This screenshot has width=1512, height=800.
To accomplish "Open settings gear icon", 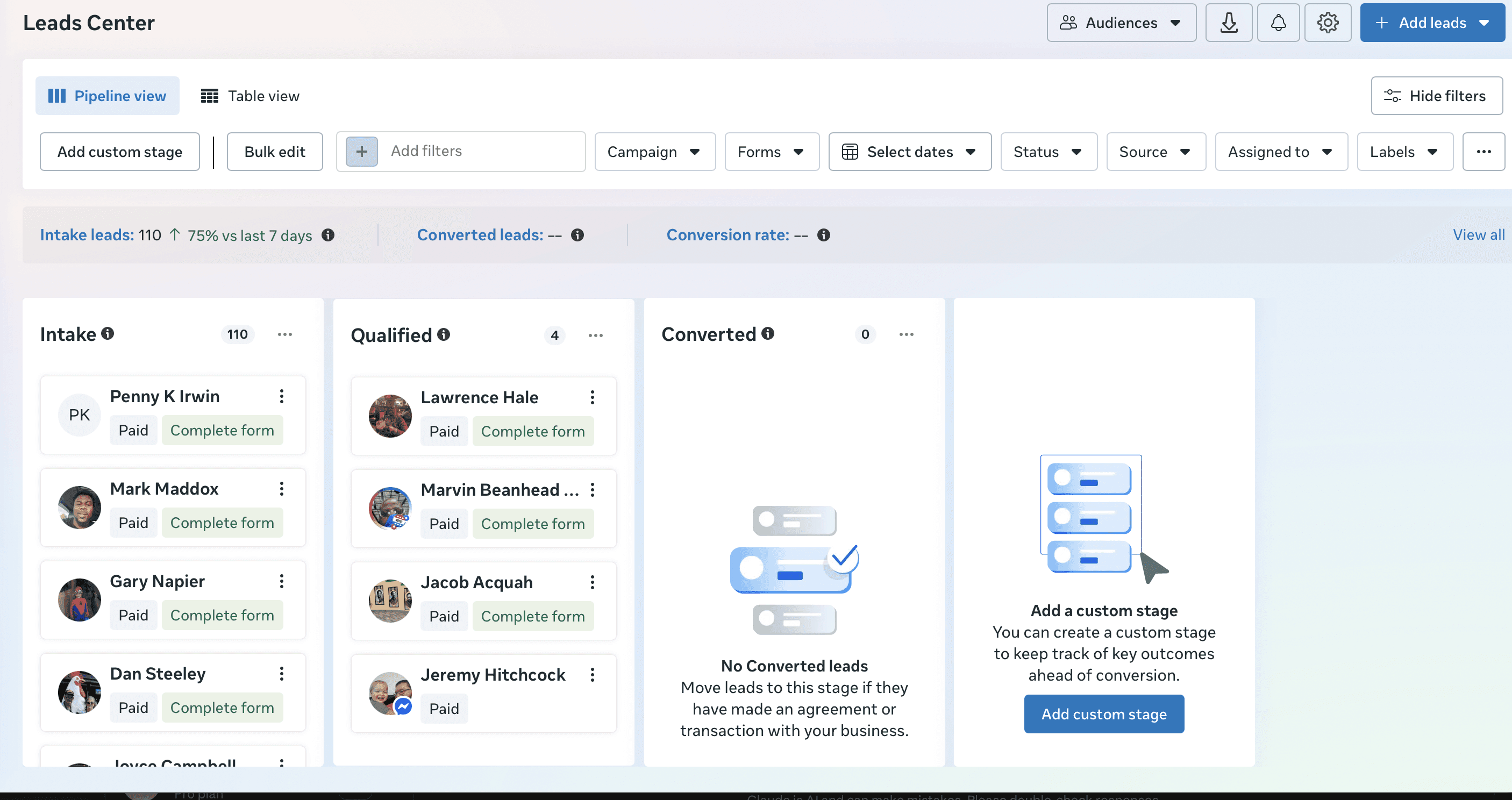I will coord(1327,23).
